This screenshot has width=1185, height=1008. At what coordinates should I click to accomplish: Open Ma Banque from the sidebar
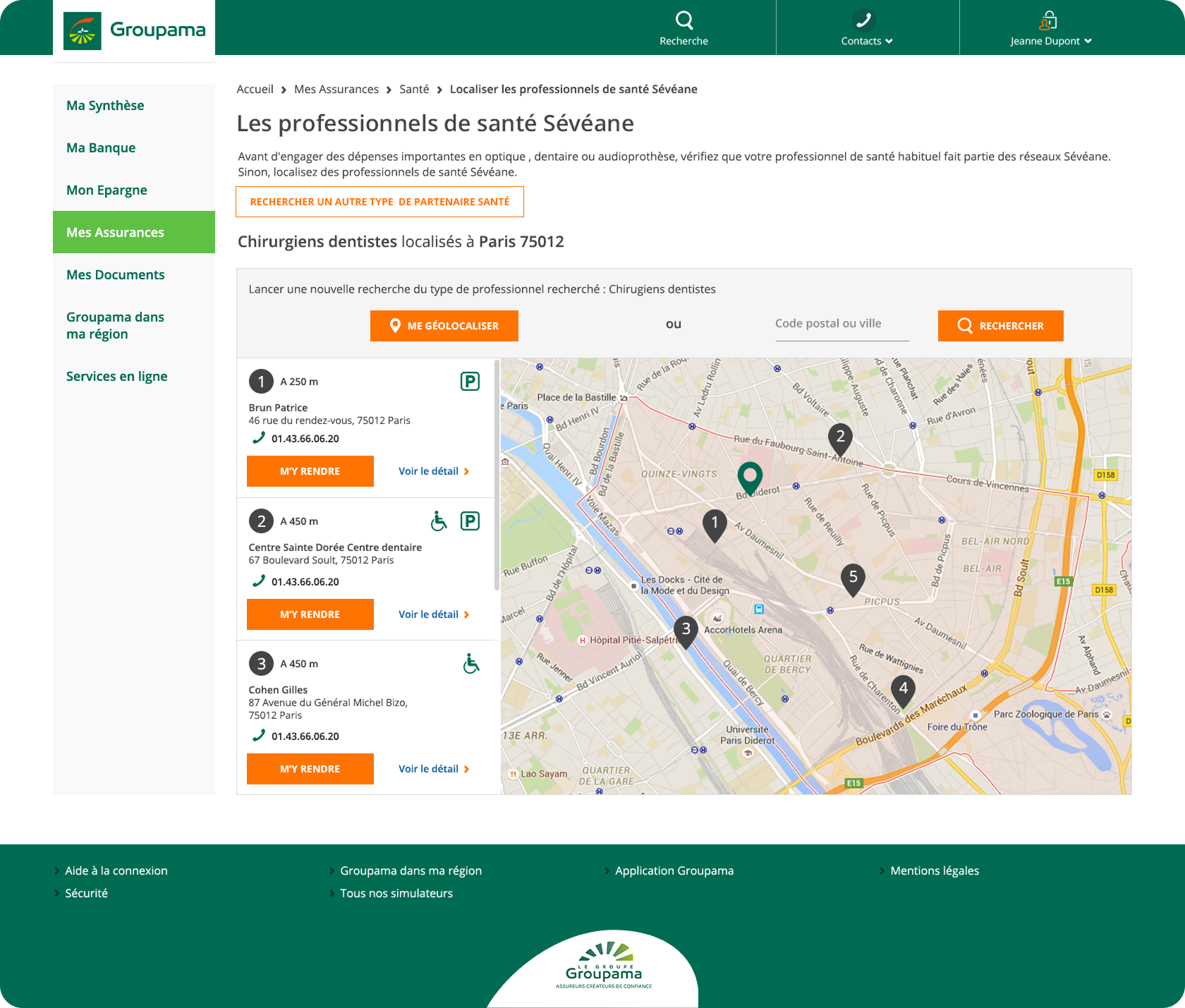pyautogui.click(x=101, y=147)
